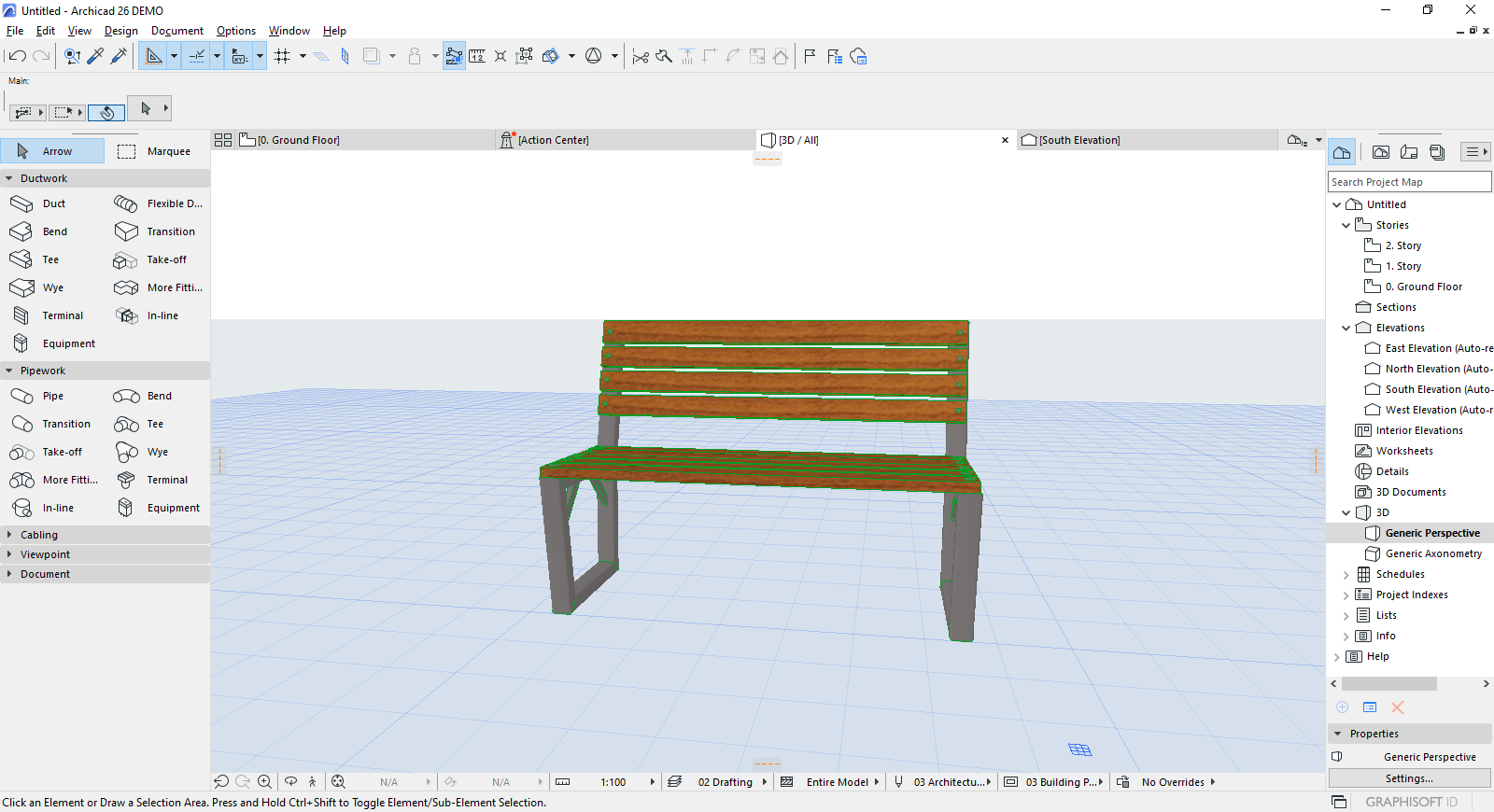Expand the Cabling toolbox section
The height and width of the screenshot is (812, 1494).
[9, 535]
